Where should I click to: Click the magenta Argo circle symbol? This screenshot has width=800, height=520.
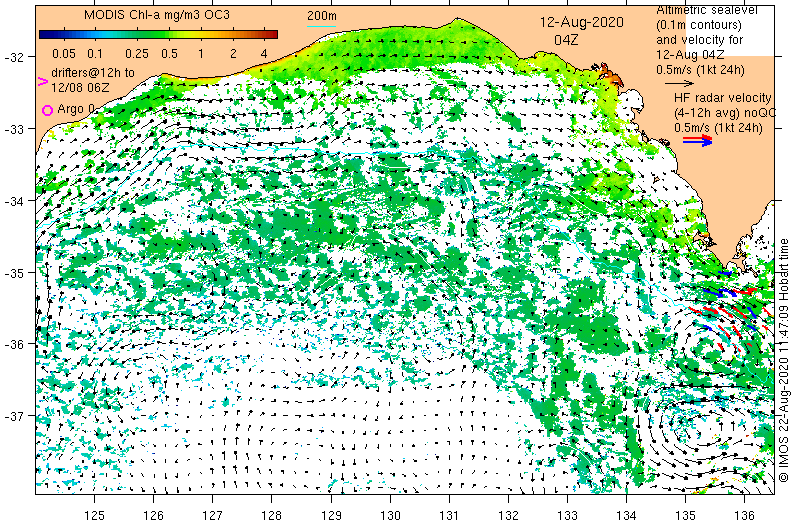coord(47,110)
